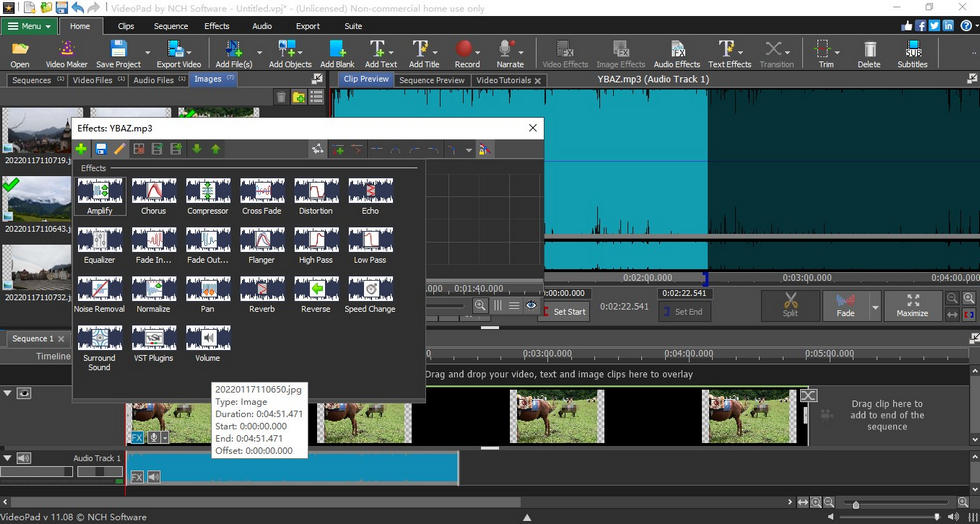Click the Set Start button

[564, 311]
